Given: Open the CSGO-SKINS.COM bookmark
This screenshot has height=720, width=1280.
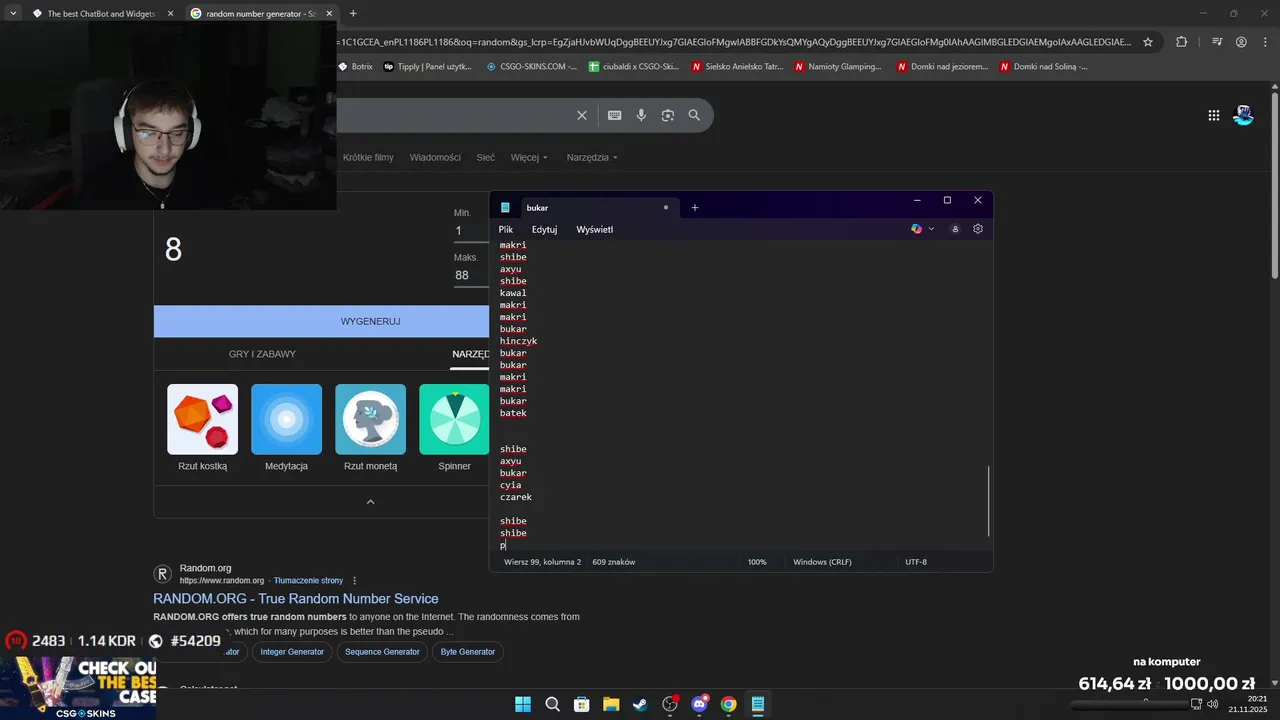Looking at the screenshot, I should point(531,67).
